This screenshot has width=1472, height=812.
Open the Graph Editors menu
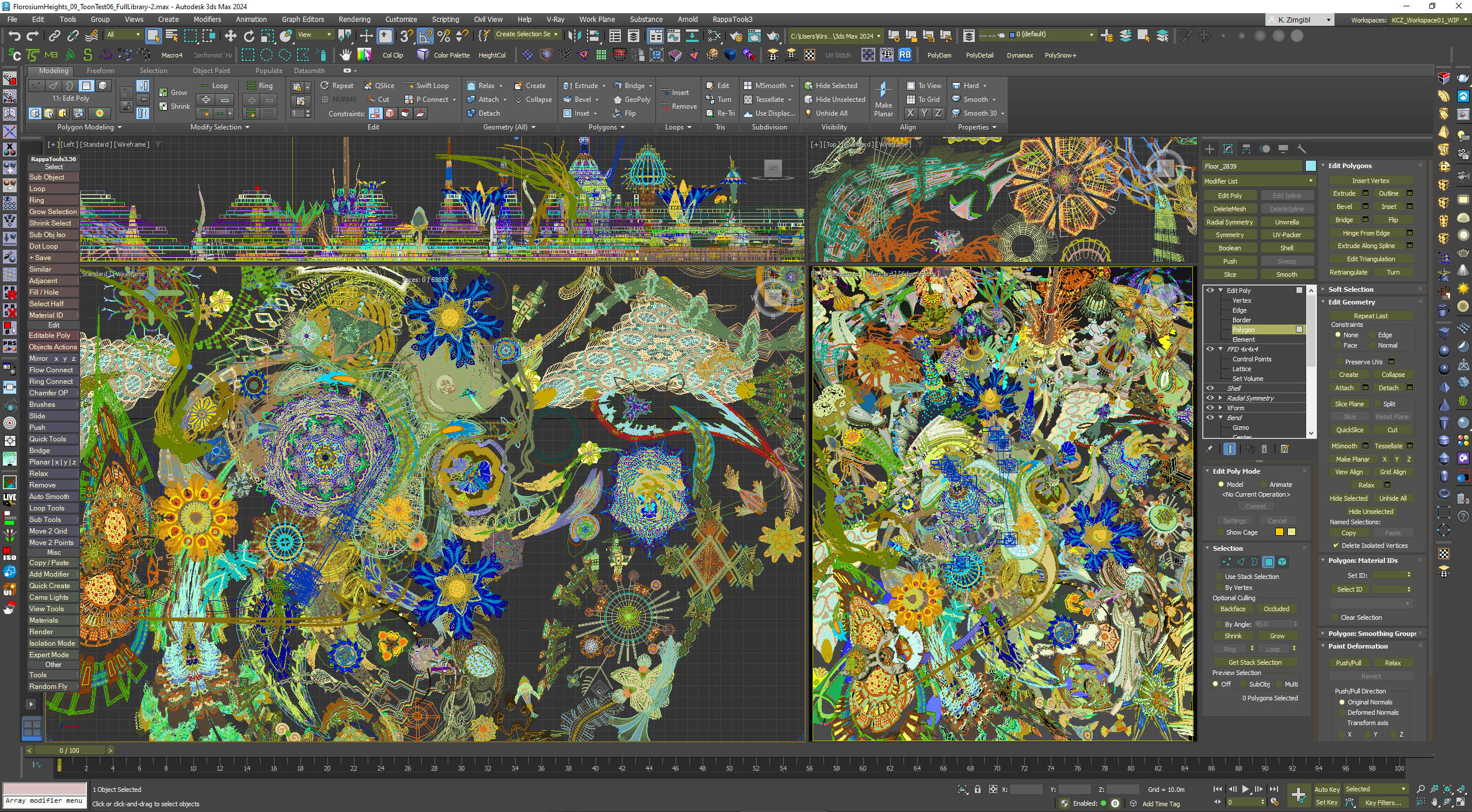point(303,20)
